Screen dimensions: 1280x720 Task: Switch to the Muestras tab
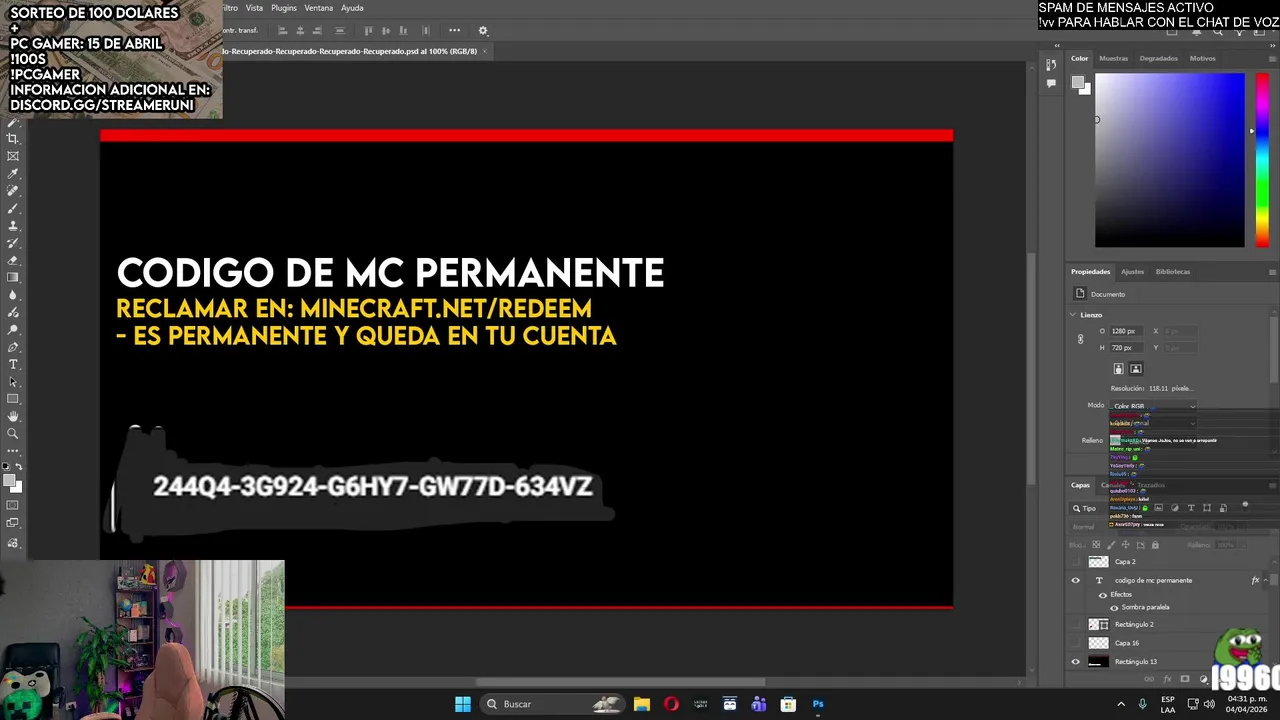1113,58
